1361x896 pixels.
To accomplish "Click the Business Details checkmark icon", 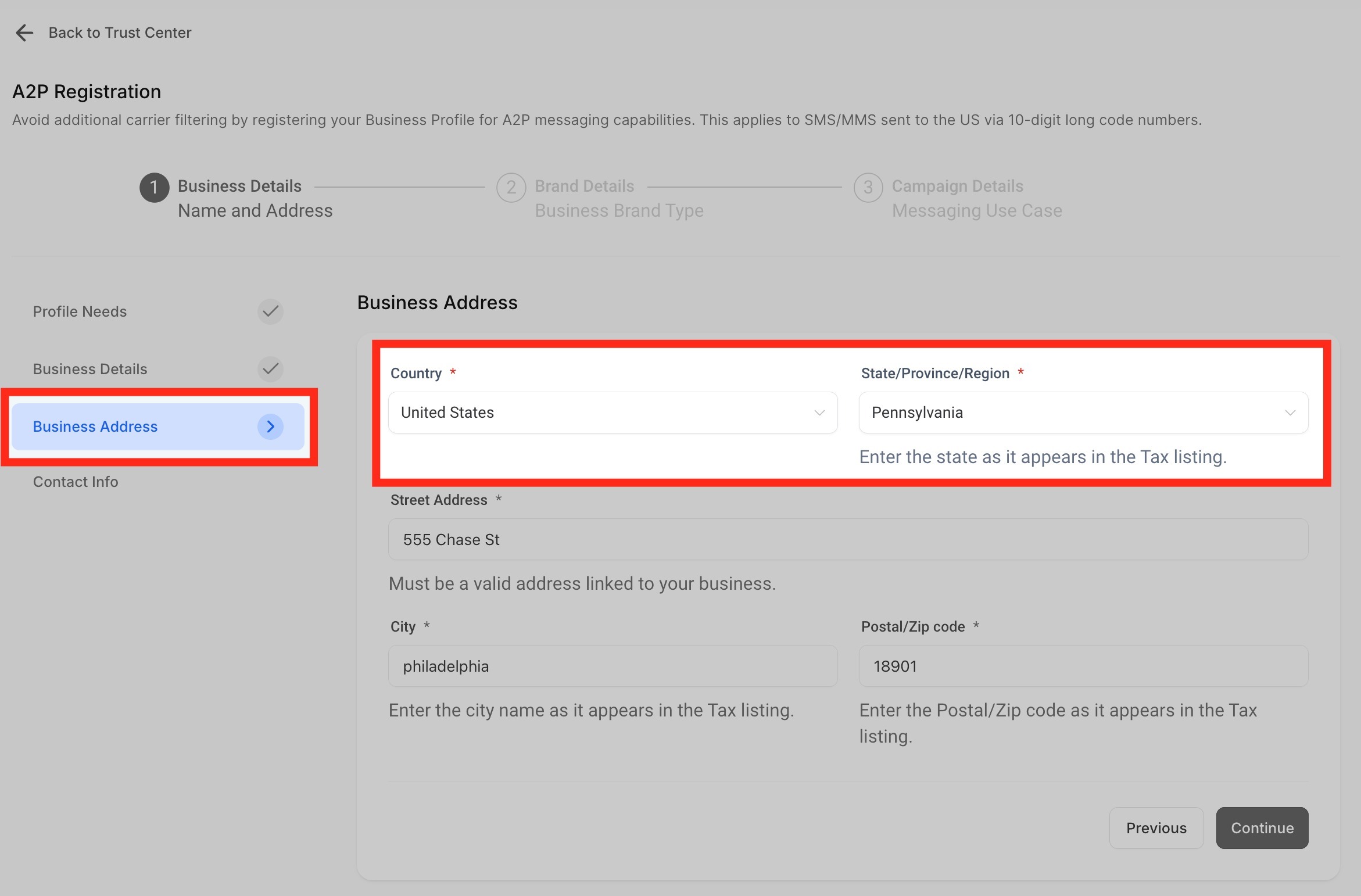I will (x=270, y=369).
